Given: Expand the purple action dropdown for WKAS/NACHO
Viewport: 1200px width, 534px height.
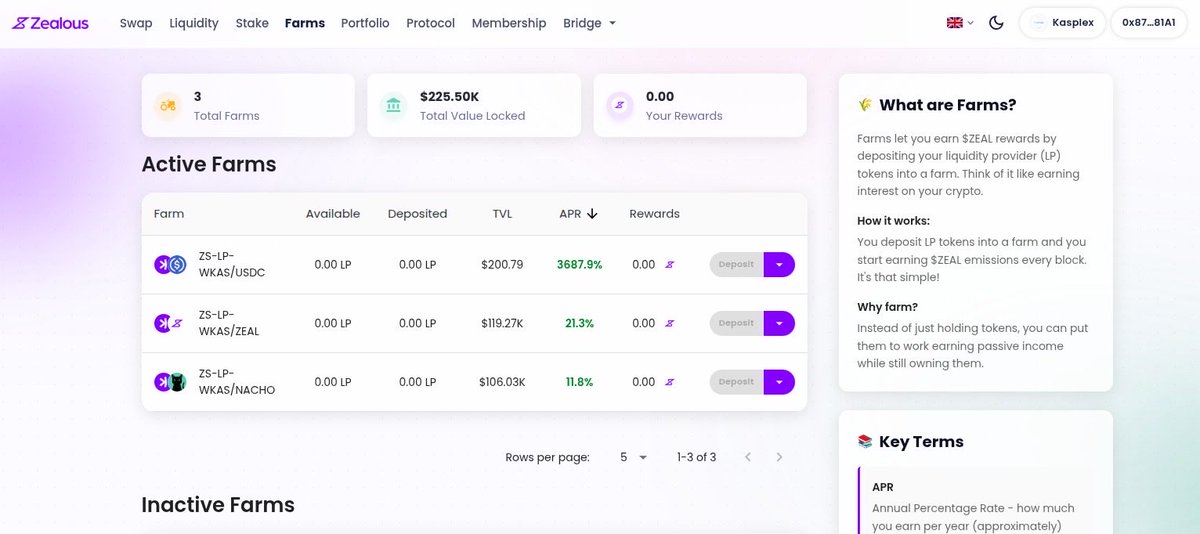Looking at the screenshot, I should click(x=779, y=382).
